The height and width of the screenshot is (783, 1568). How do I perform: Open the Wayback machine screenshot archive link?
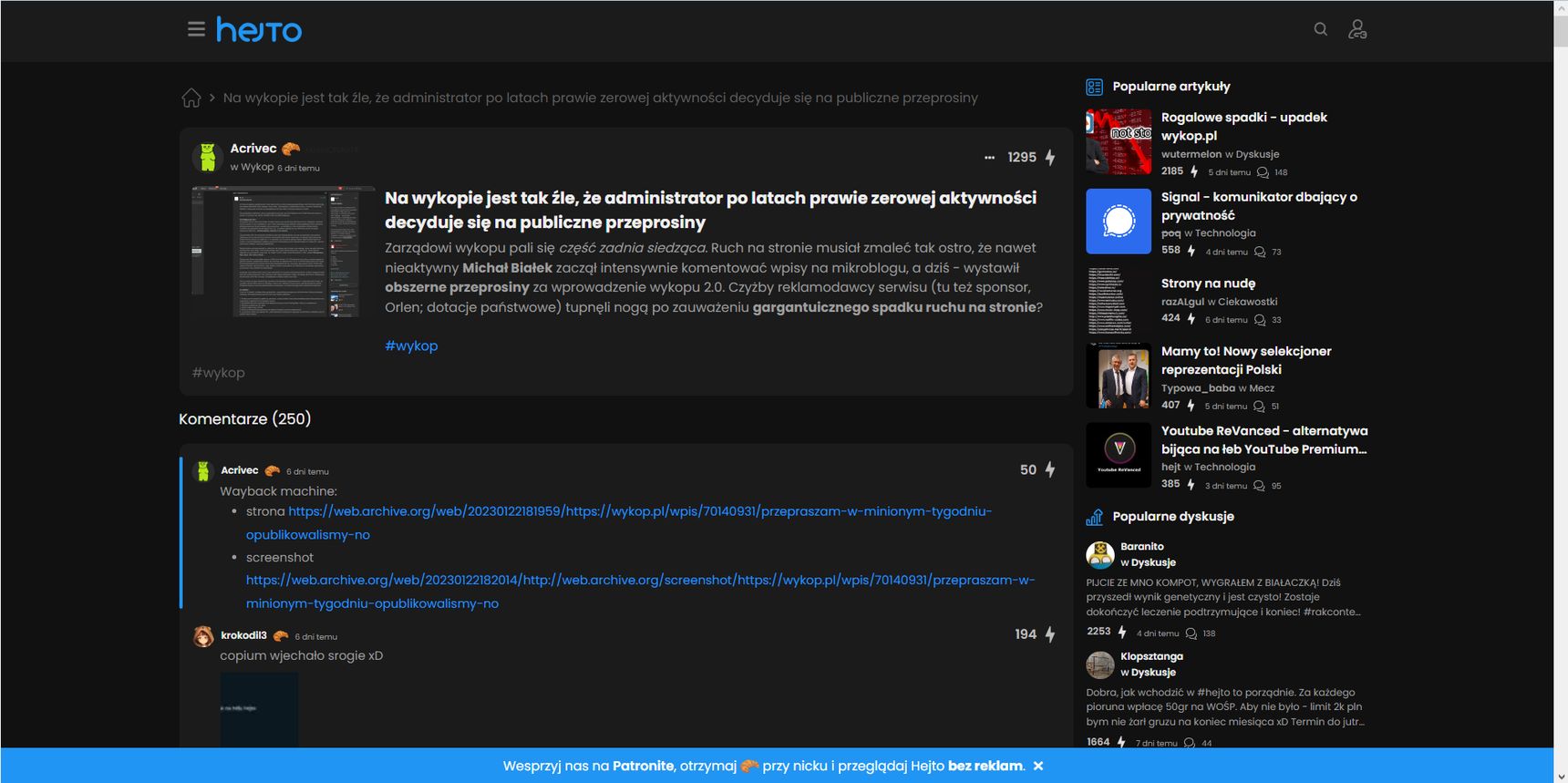coord(640,592)
